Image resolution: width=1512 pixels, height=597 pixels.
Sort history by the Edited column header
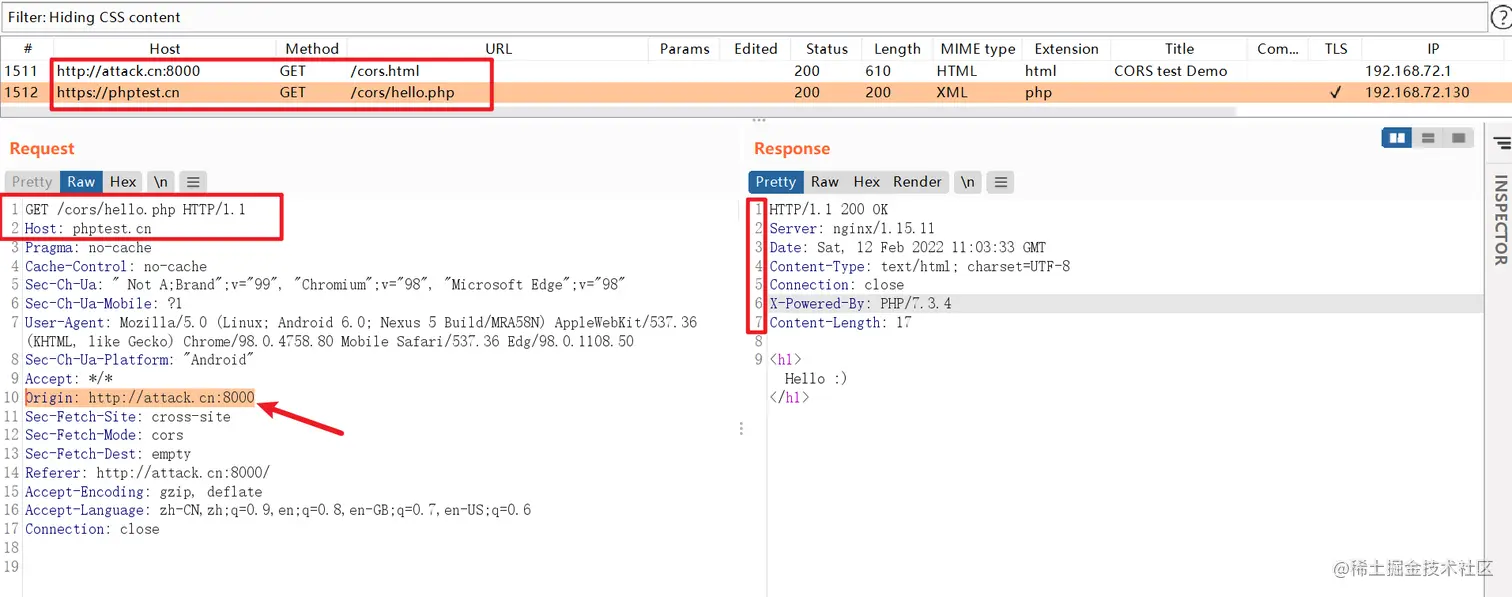(756, 48)
